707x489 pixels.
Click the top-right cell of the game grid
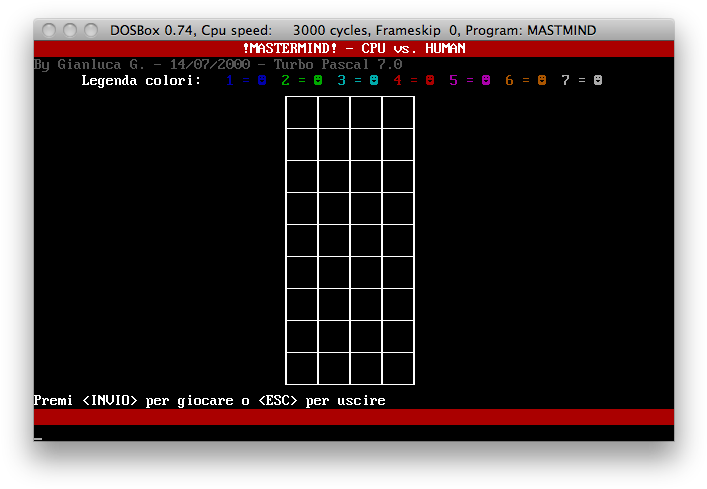coord(398,112)
